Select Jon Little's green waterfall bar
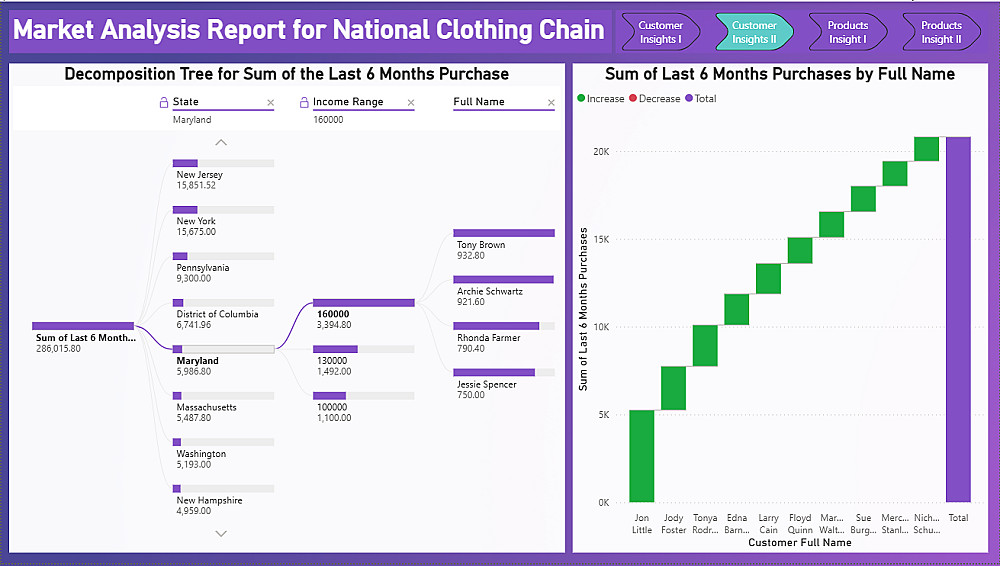Viewport: 1000px width, 566px height. point(642,455)
